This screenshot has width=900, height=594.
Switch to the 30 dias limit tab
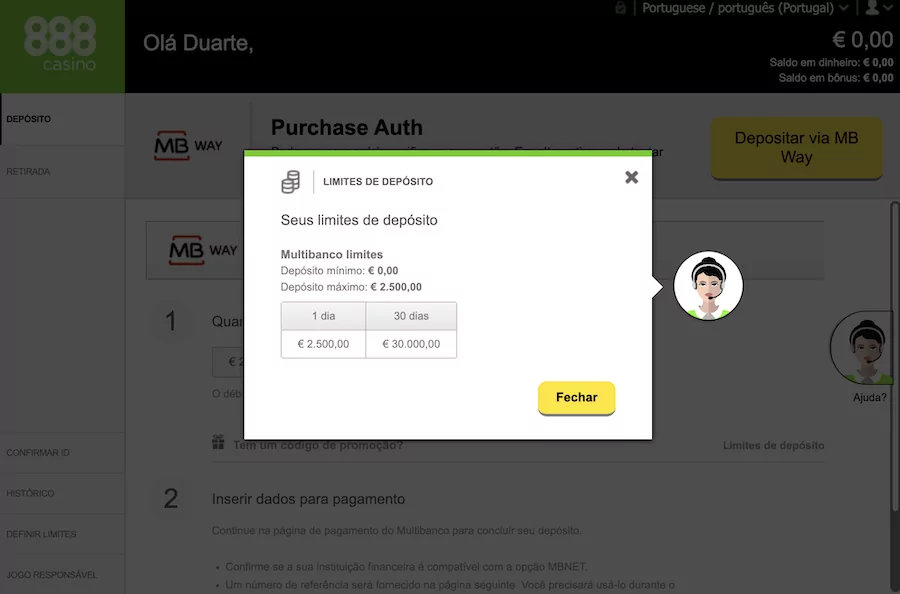click(x=411, y=315)
